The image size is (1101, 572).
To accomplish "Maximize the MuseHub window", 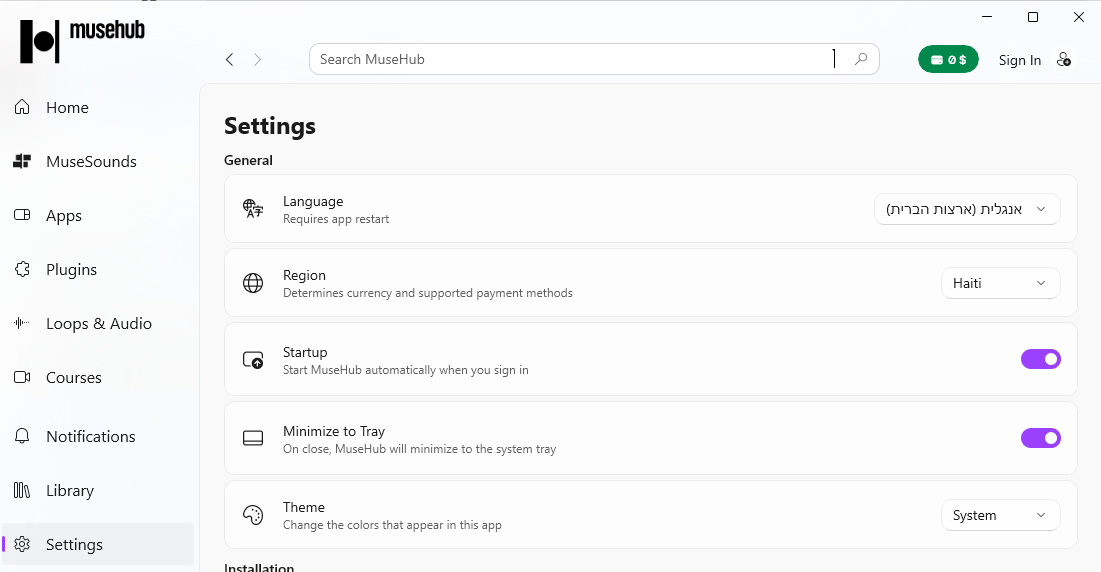I will pos(1033,17).
